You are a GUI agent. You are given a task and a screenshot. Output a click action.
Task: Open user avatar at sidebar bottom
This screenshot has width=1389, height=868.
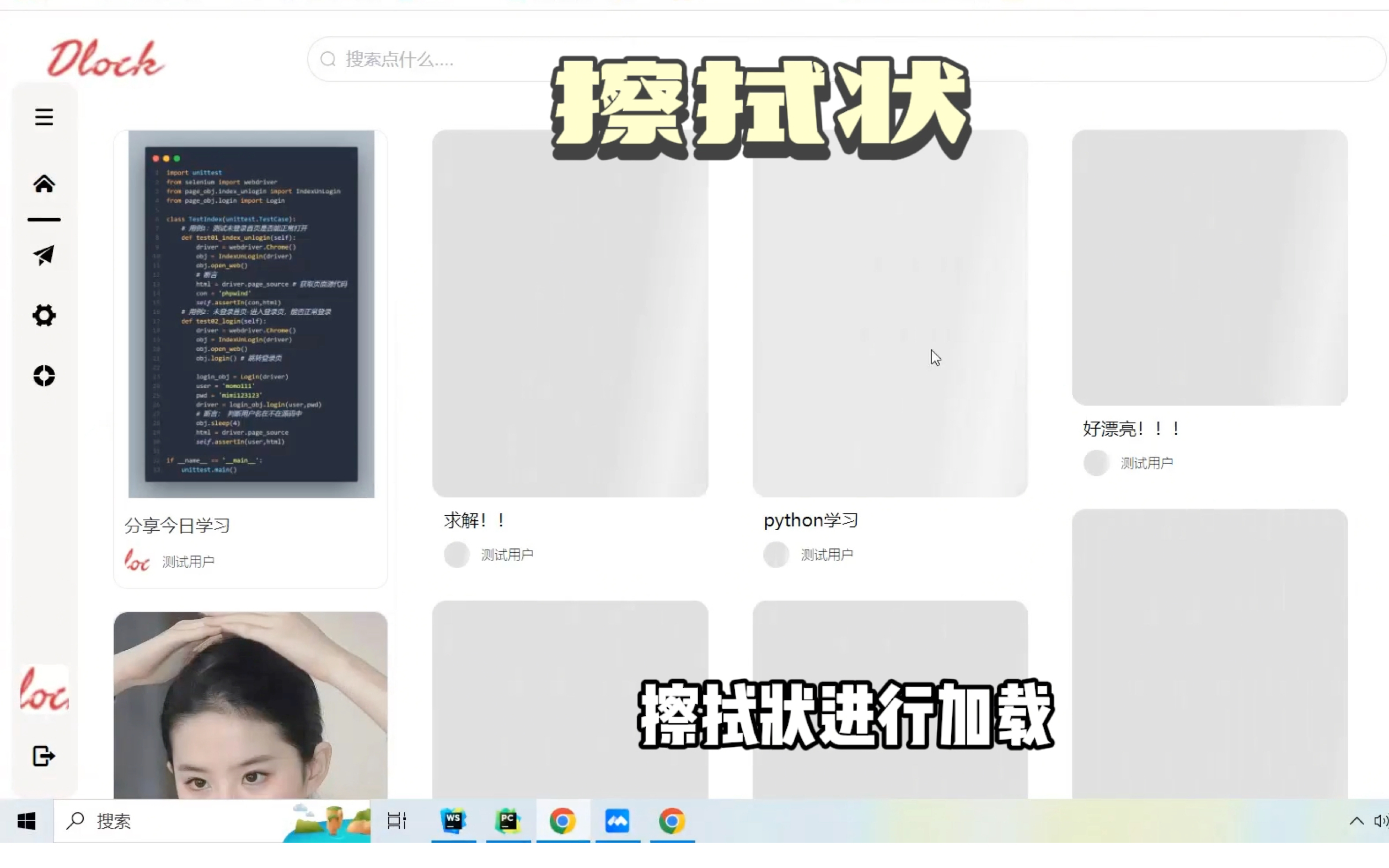tap(44, 689)
